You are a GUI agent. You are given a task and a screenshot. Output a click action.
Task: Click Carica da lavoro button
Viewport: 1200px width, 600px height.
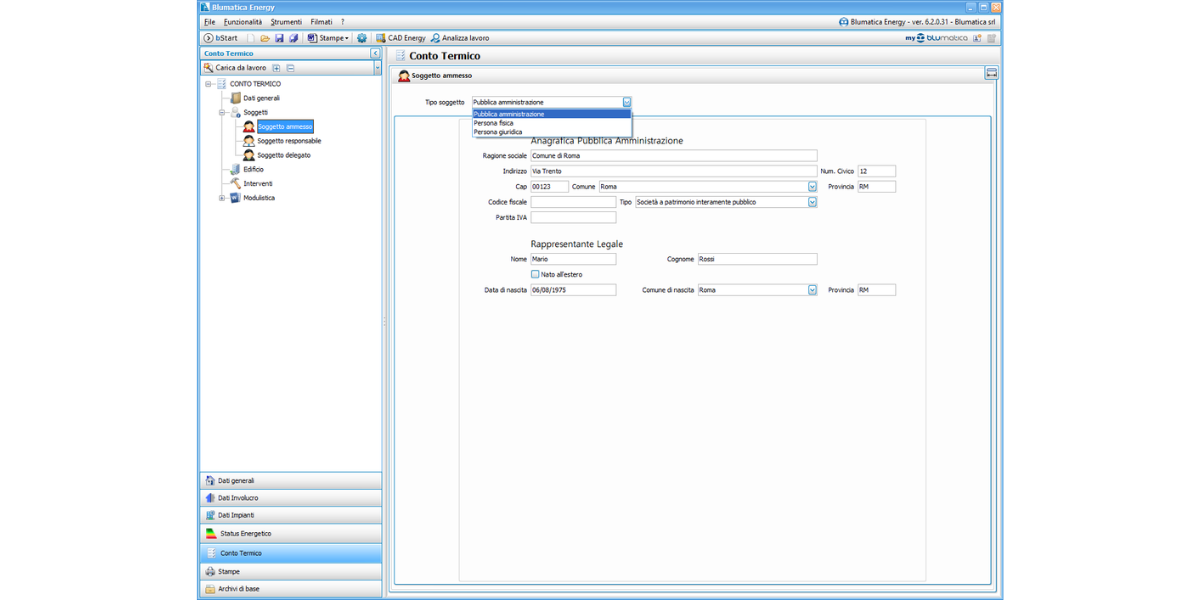point(235,68)
